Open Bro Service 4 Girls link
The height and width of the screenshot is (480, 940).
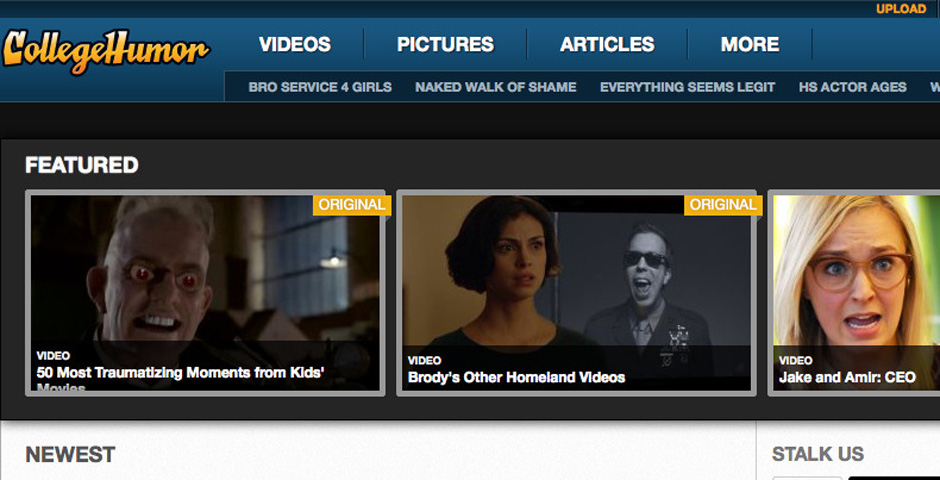pyautogui.click(x=320, y=87)
